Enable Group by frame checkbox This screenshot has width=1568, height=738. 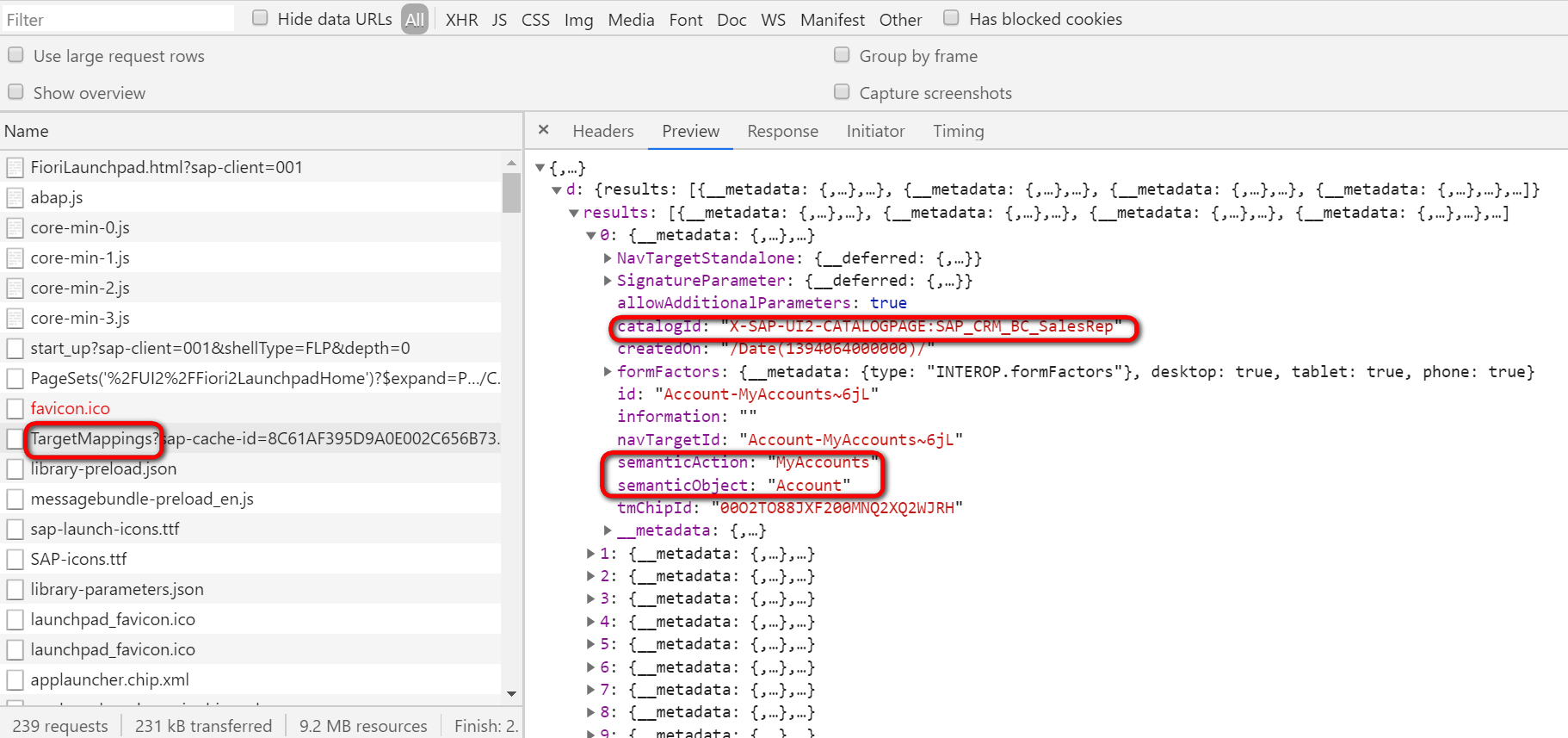click(x=842, y=55)
